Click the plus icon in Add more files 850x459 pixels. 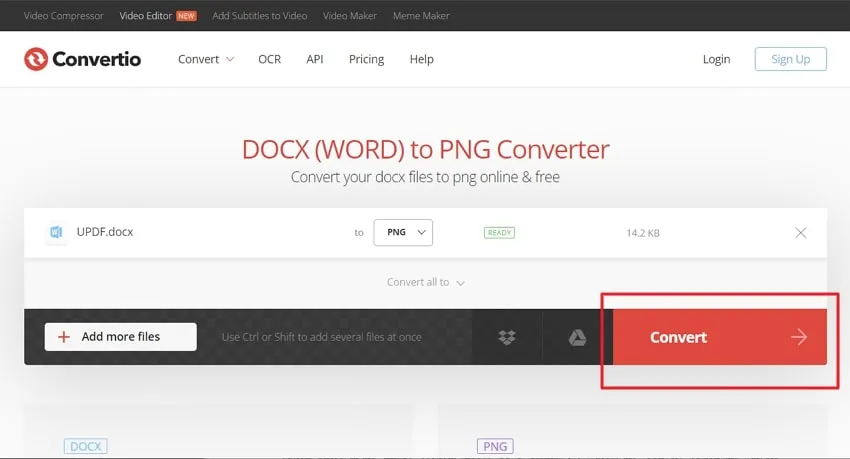64,337
